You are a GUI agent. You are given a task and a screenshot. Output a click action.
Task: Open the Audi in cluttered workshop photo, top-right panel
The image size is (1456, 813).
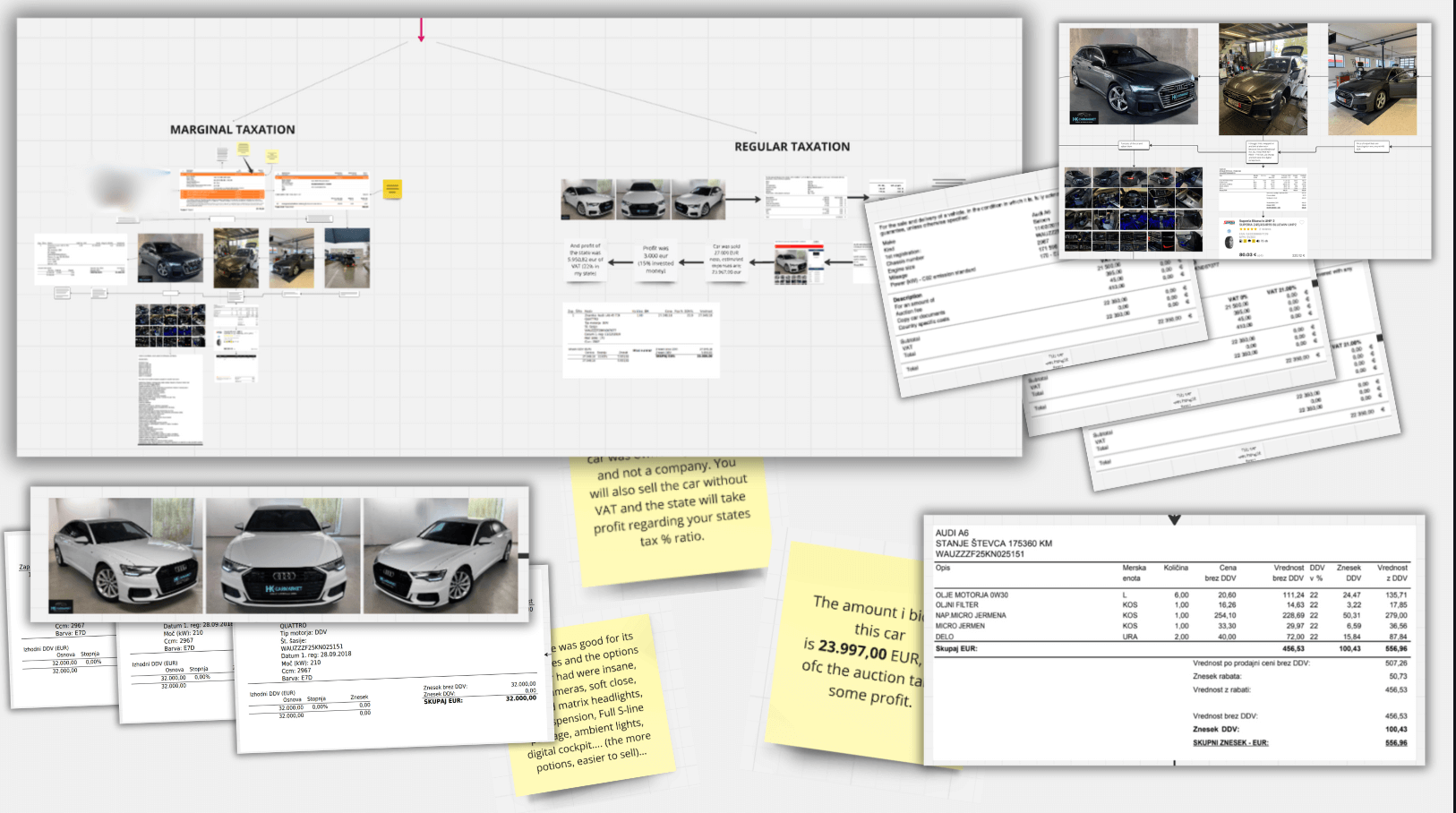point(1263,79)
